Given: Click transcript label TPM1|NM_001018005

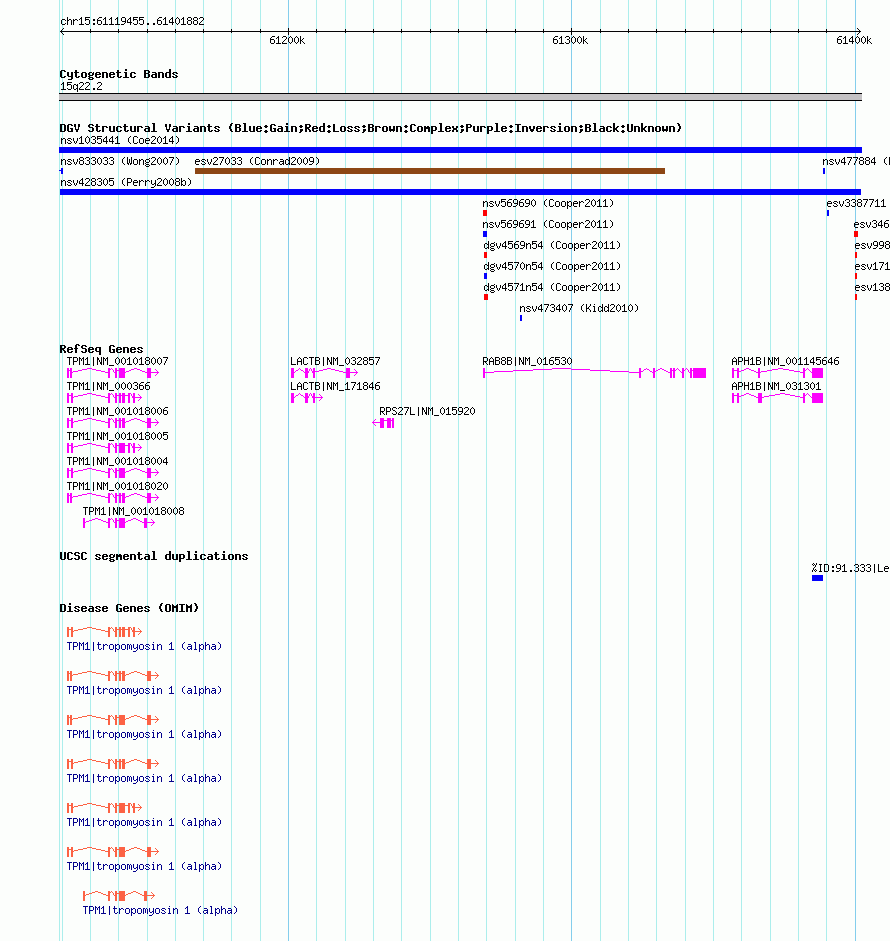Looking at the screenshot, I should click(118, 436).
